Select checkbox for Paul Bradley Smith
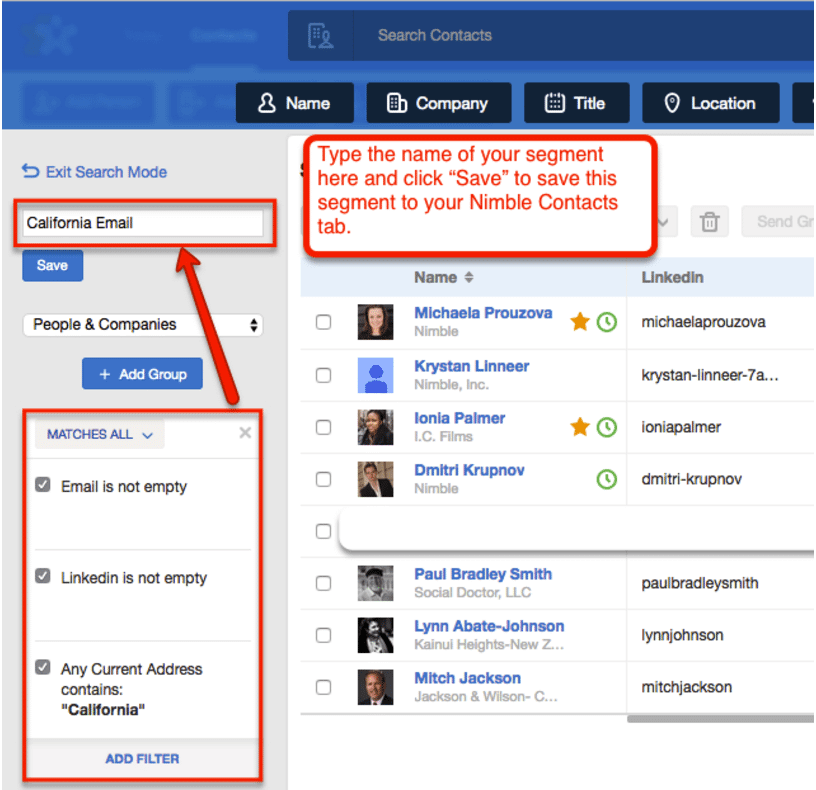Screen dimensions: 816x790 (x=323, y=583)
